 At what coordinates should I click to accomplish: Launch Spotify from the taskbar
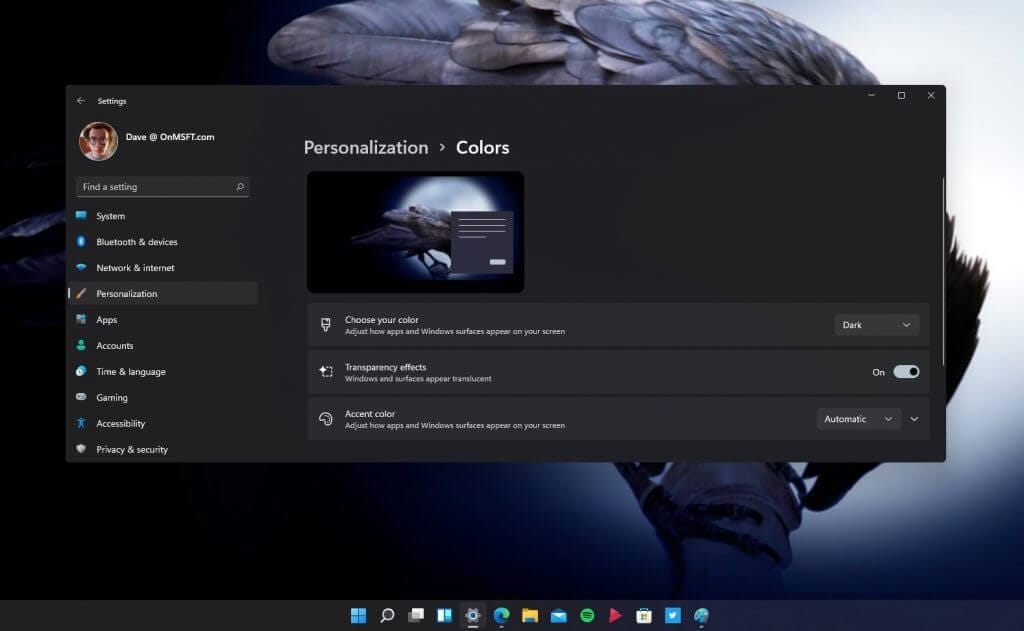585,616
